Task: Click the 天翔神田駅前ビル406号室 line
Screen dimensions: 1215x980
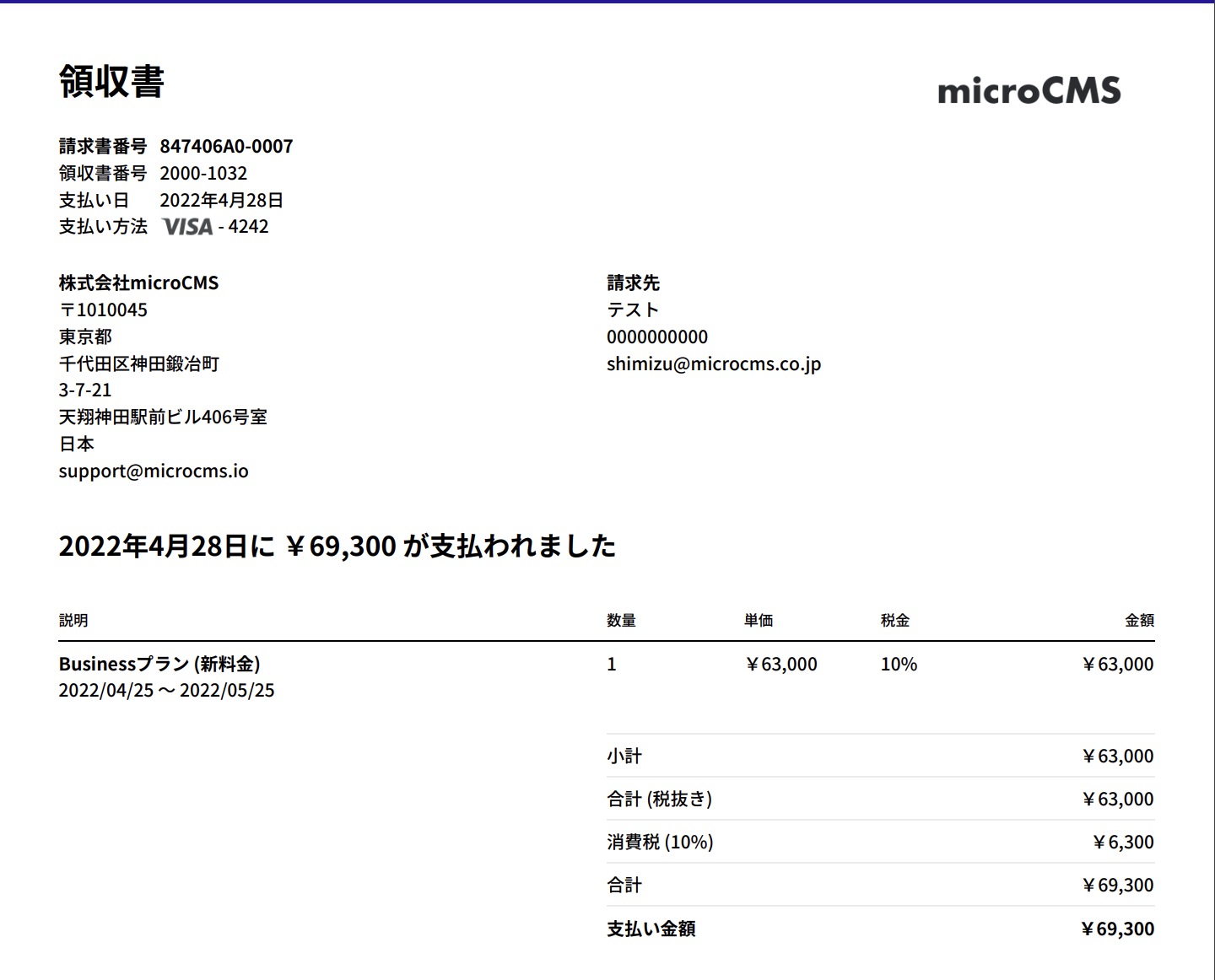Action: pos(163,417)
